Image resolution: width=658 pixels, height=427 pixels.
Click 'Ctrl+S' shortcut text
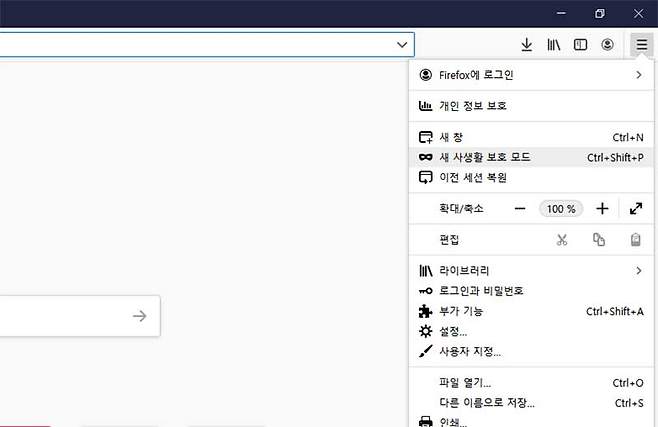click(x=629, y=403)
